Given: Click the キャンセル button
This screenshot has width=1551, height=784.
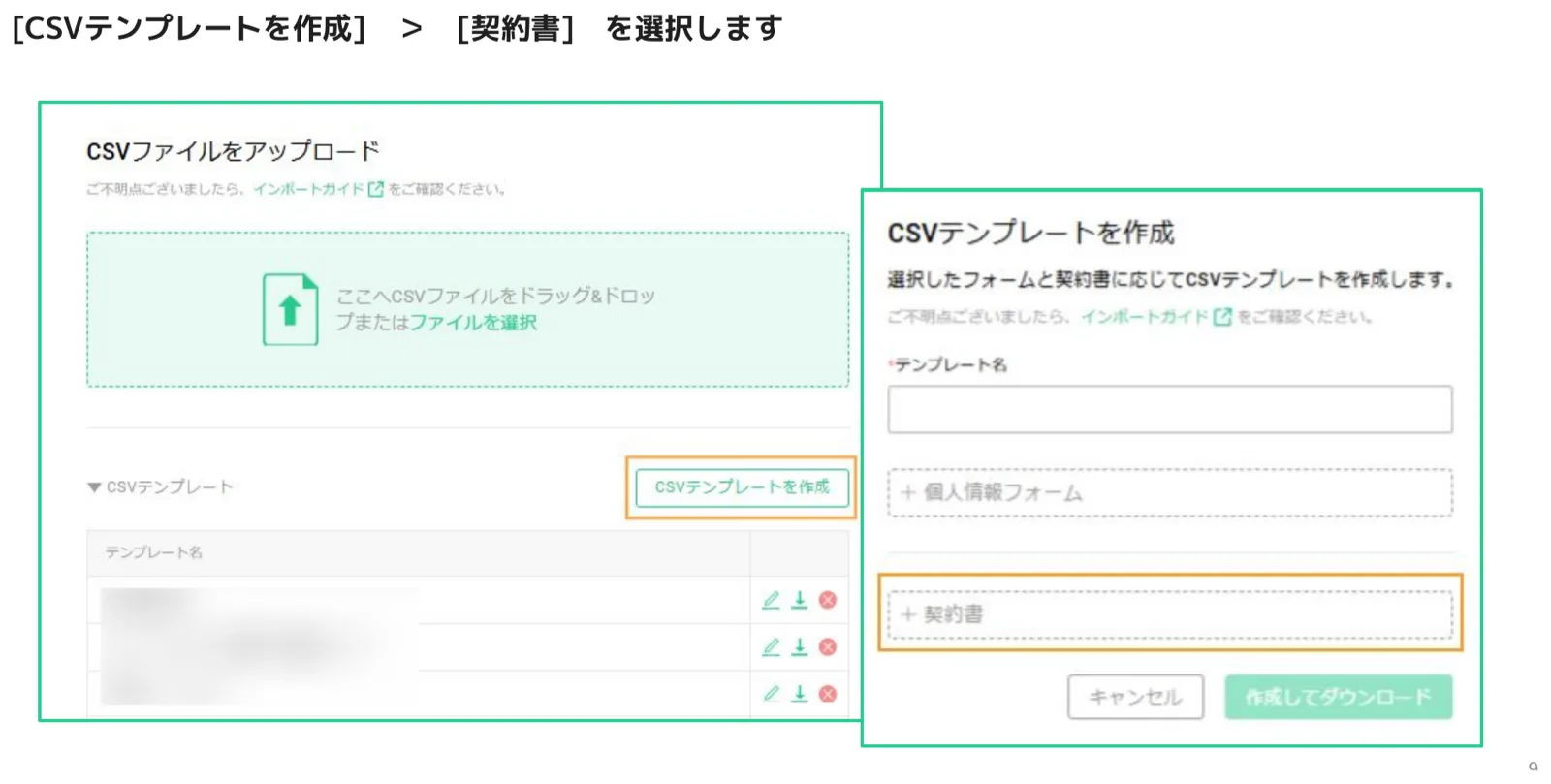Looking at the screenshot, I should point(1135,697).
